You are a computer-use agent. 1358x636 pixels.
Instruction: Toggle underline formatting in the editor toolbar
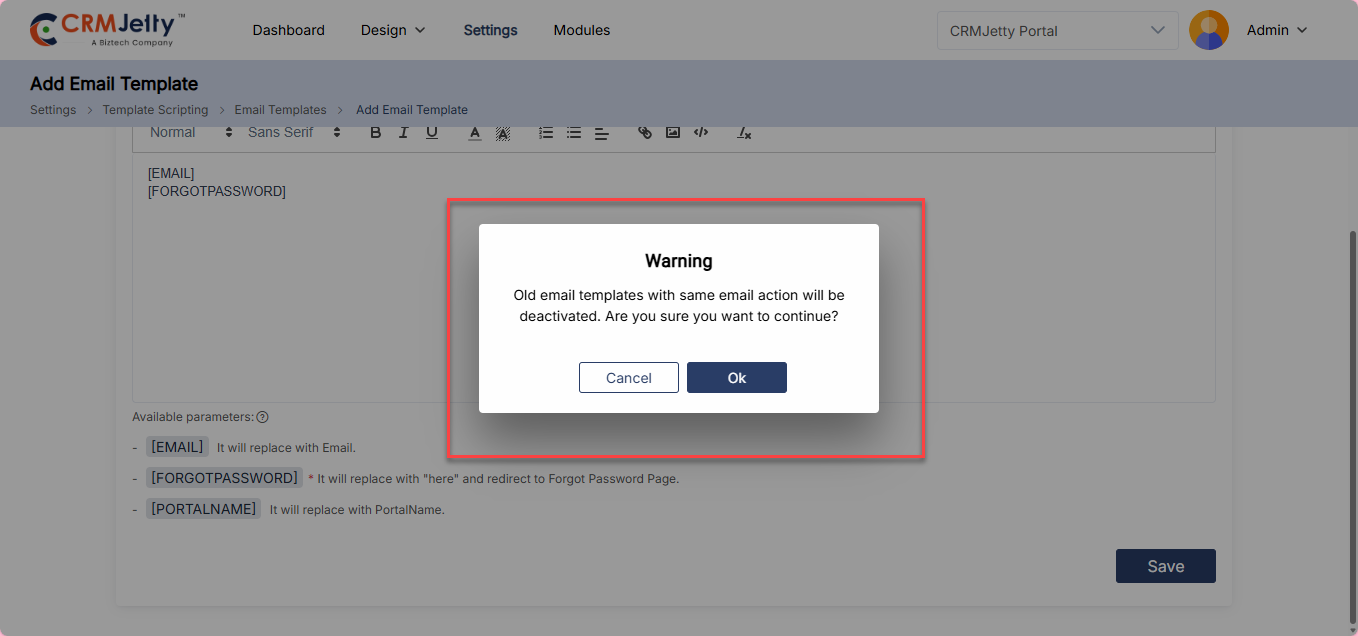(432, 133)
